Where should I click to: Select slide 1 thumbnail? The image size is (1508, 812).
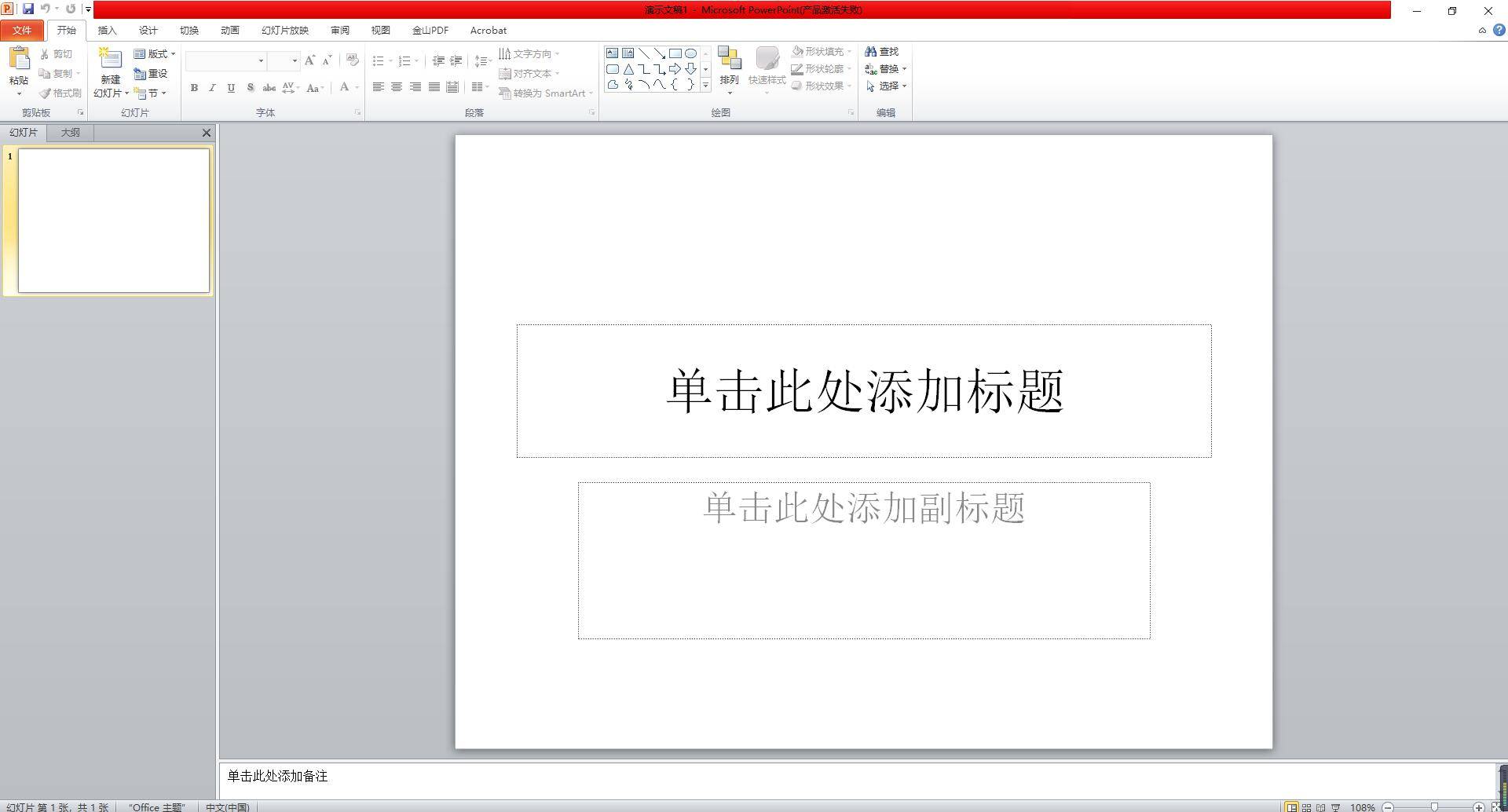click(x=114, y=221)
